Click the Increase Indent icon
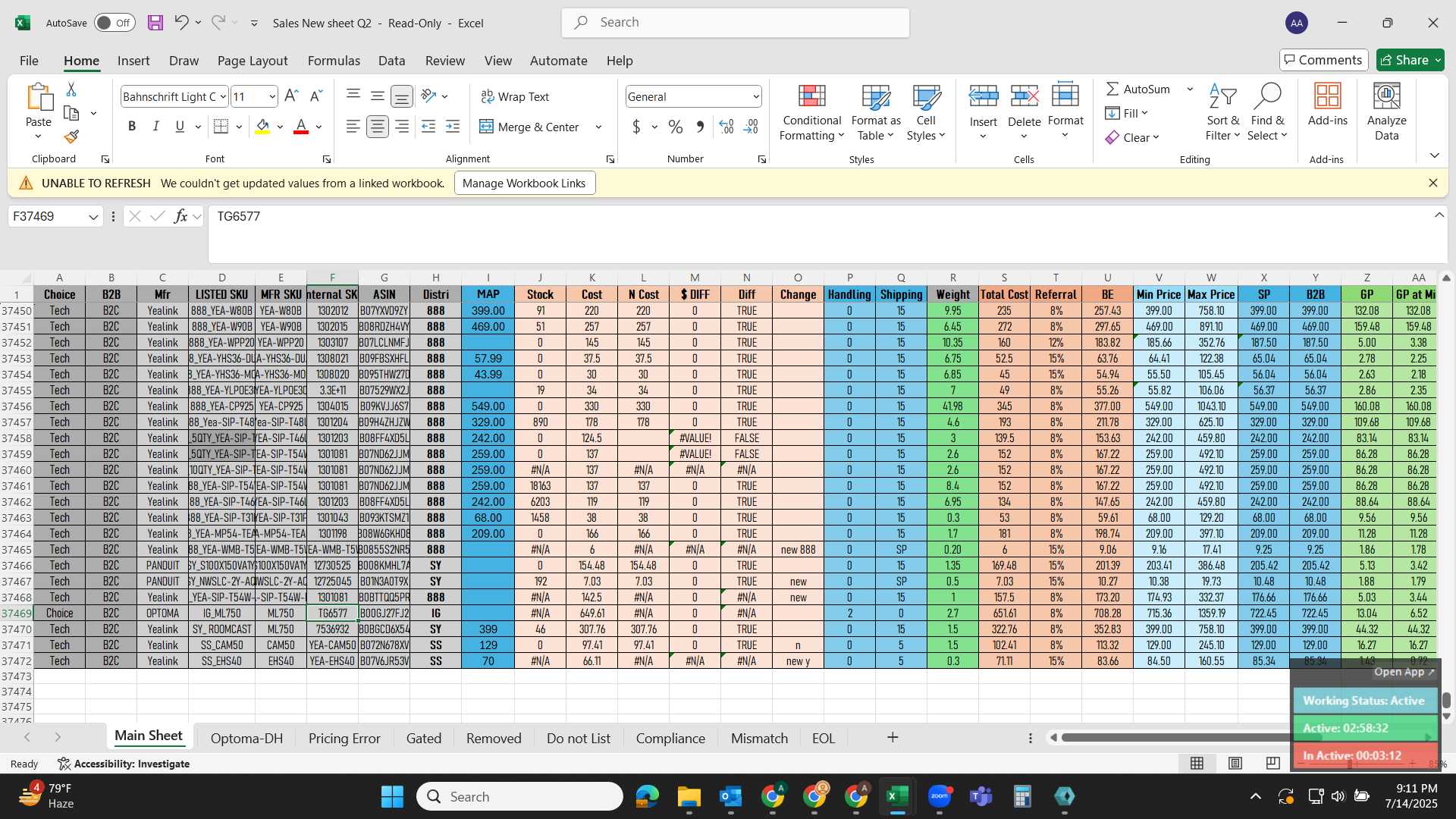The height and width of the screenshot is (819, 1456). [x=453, y=127]
